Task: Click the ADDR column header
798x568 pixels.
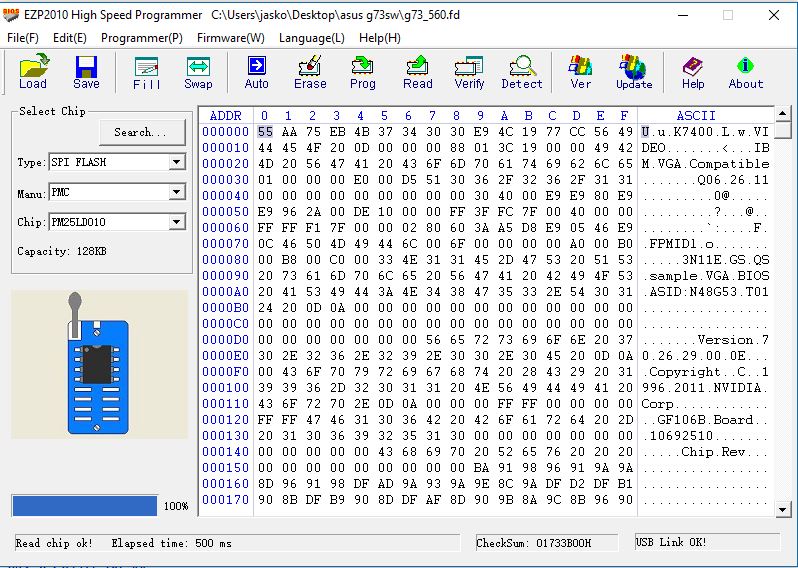Action: click(225, 116)
